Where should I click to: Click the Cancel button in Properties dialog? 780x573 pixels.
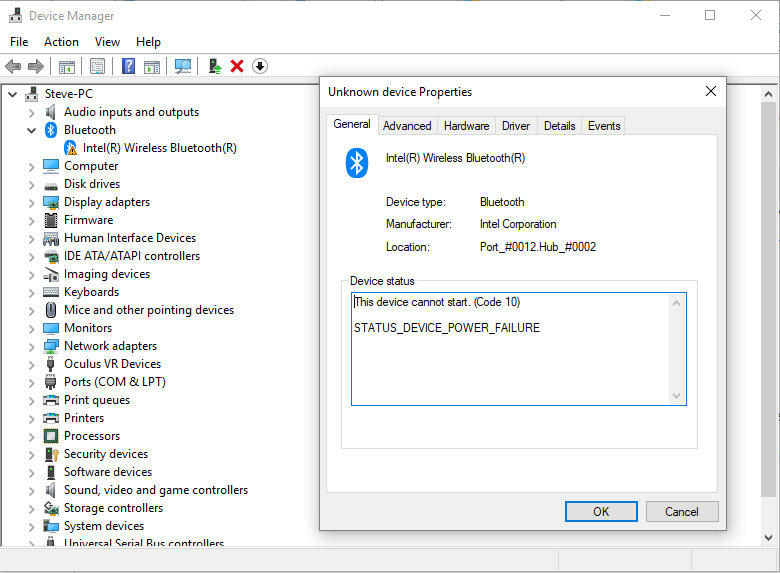pos(682,511)
